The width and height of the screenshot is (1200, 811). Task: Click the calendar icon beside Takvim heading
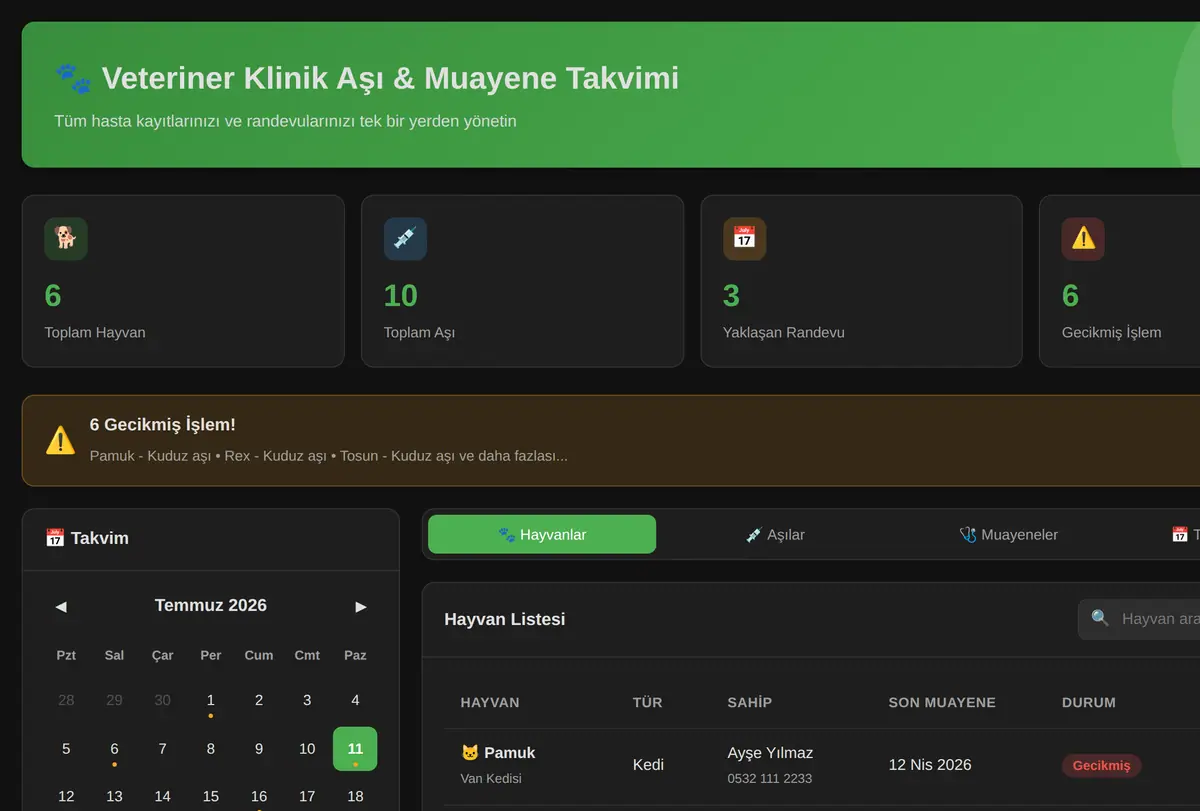point(55,538)
